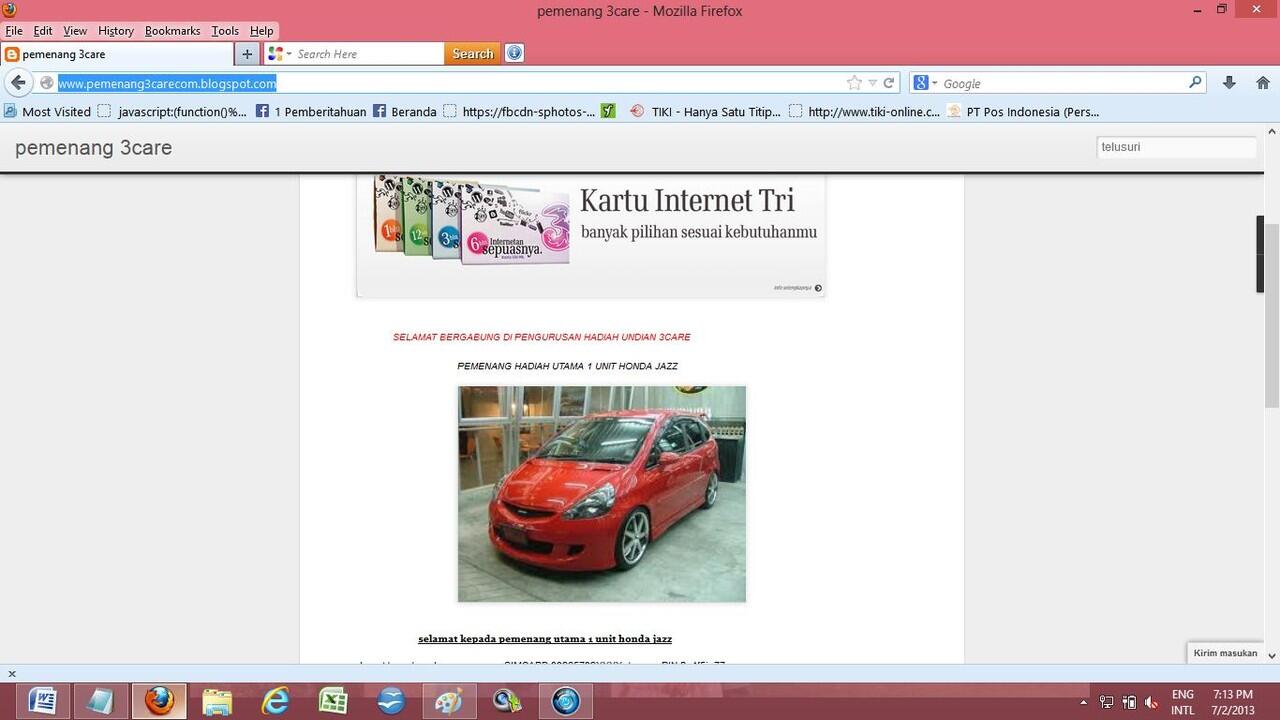Click SELAMAT BERGABUNG DI PENGURUSAN HADIAH text
The image size is (1280, 720).
[x=541, y=337]
